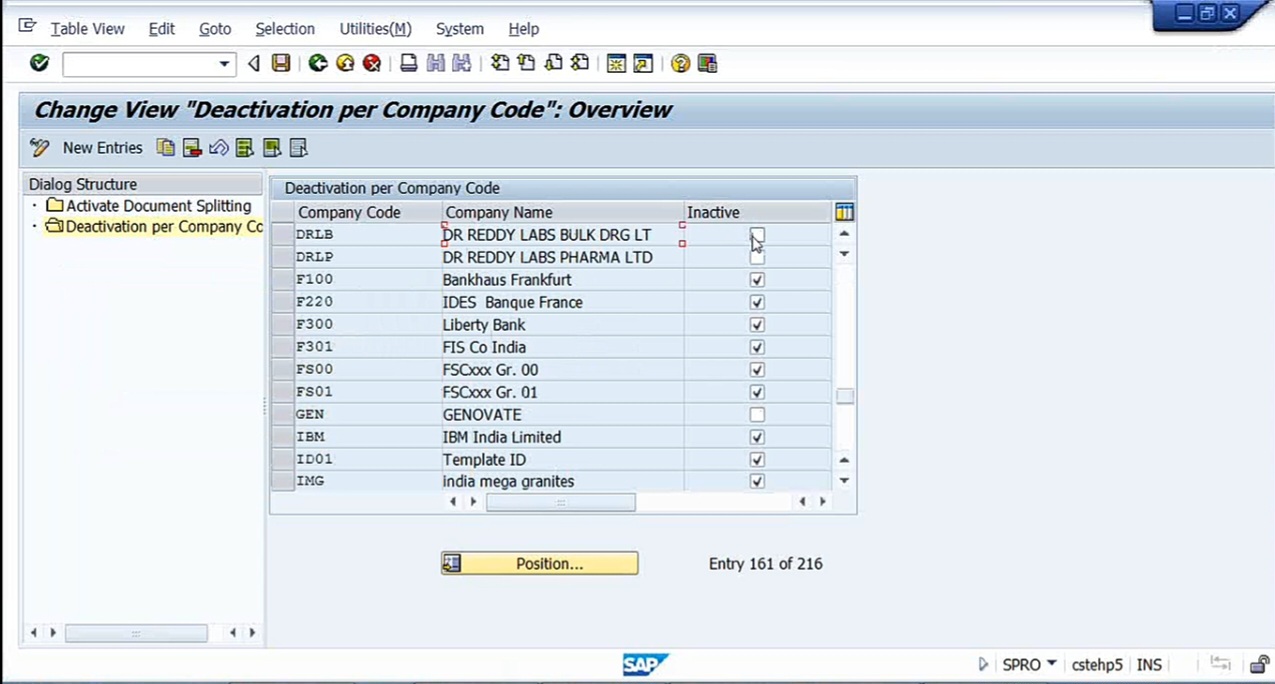1275x684 pixels.
Task: Check Inactive for GEN GENOVATE
Action: click(x=757, y=414)
